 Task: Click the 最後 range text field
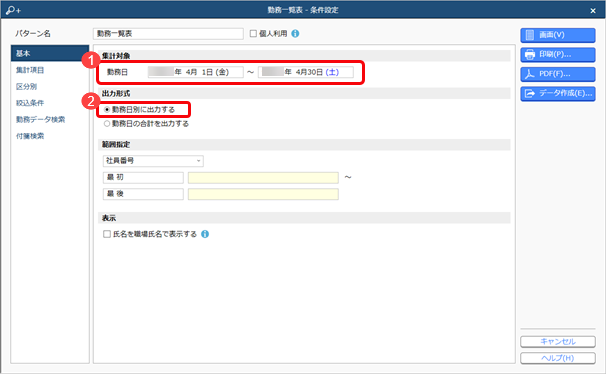[x=143, y=194]
